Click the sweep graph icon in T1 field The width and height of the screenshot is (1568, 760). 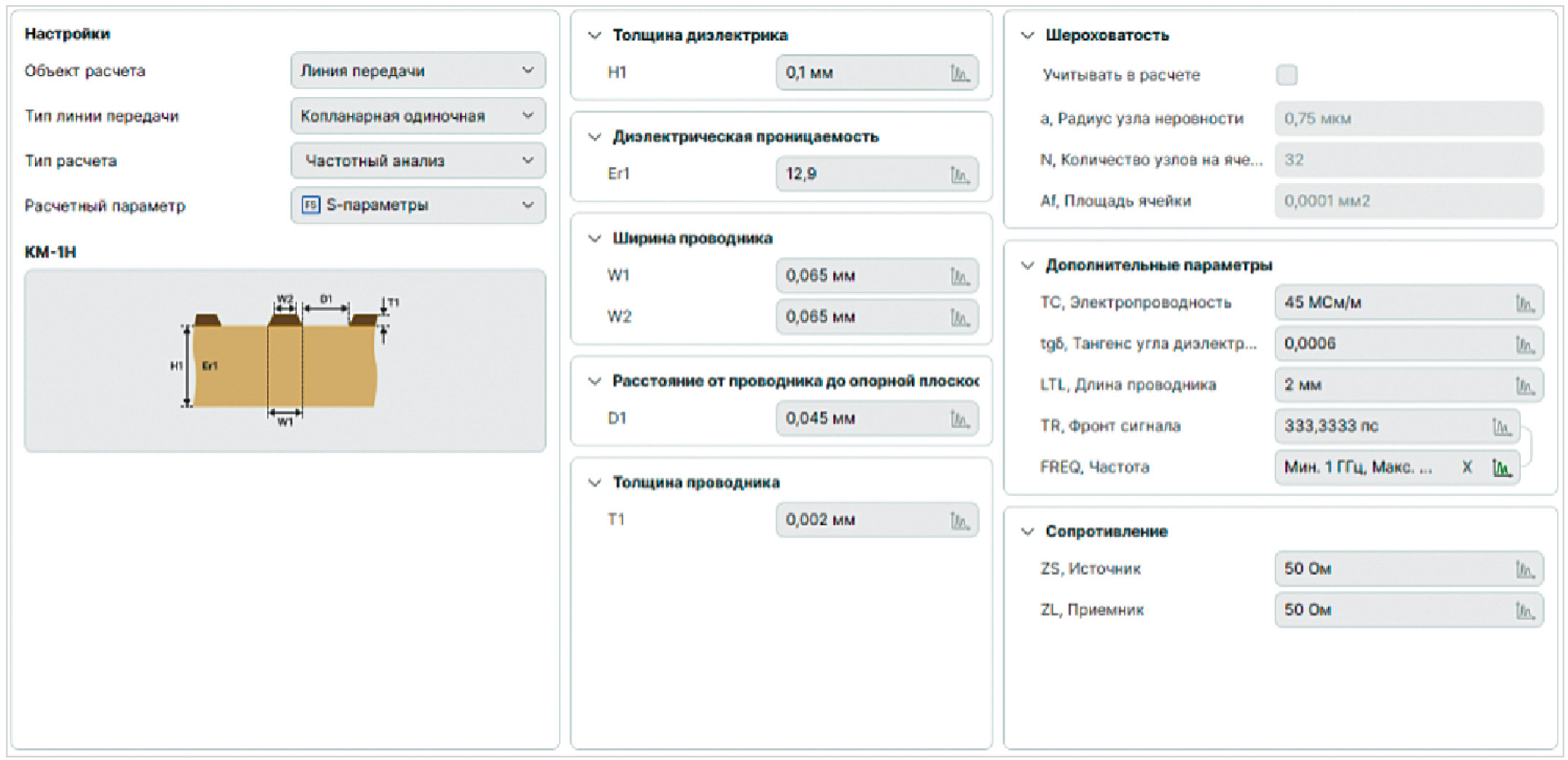click(x=959, y=520)
